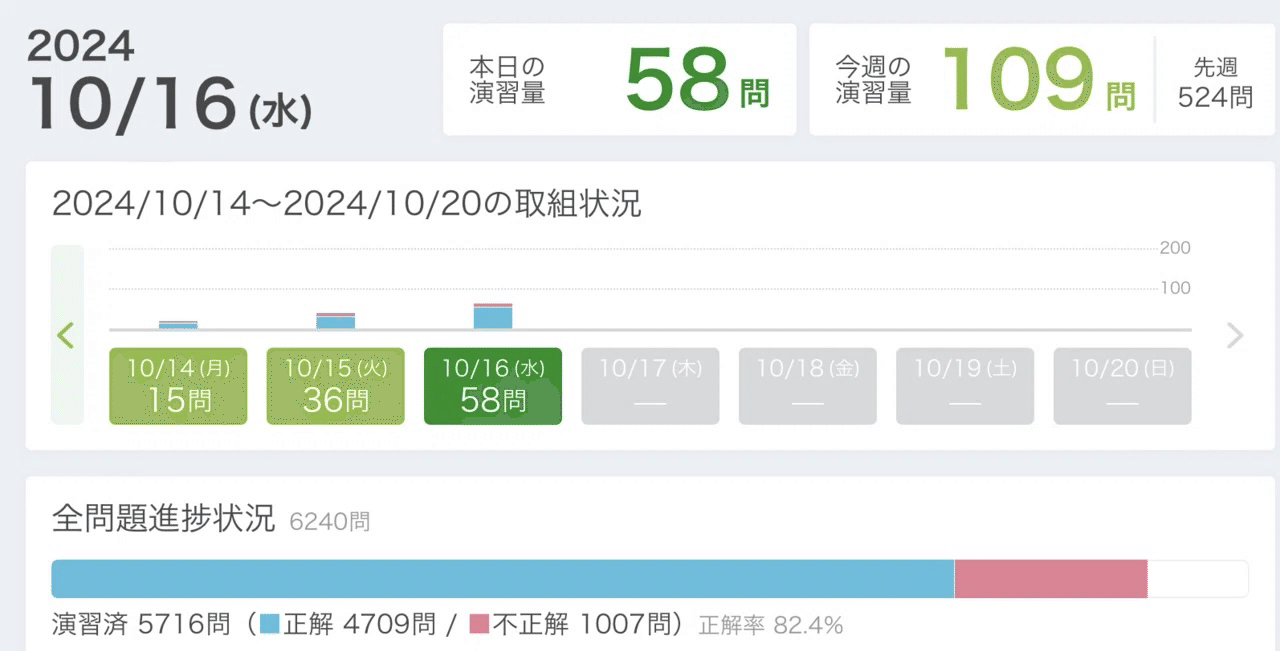Select the 10/15 (火) 36問 day card

coord(335,386)
